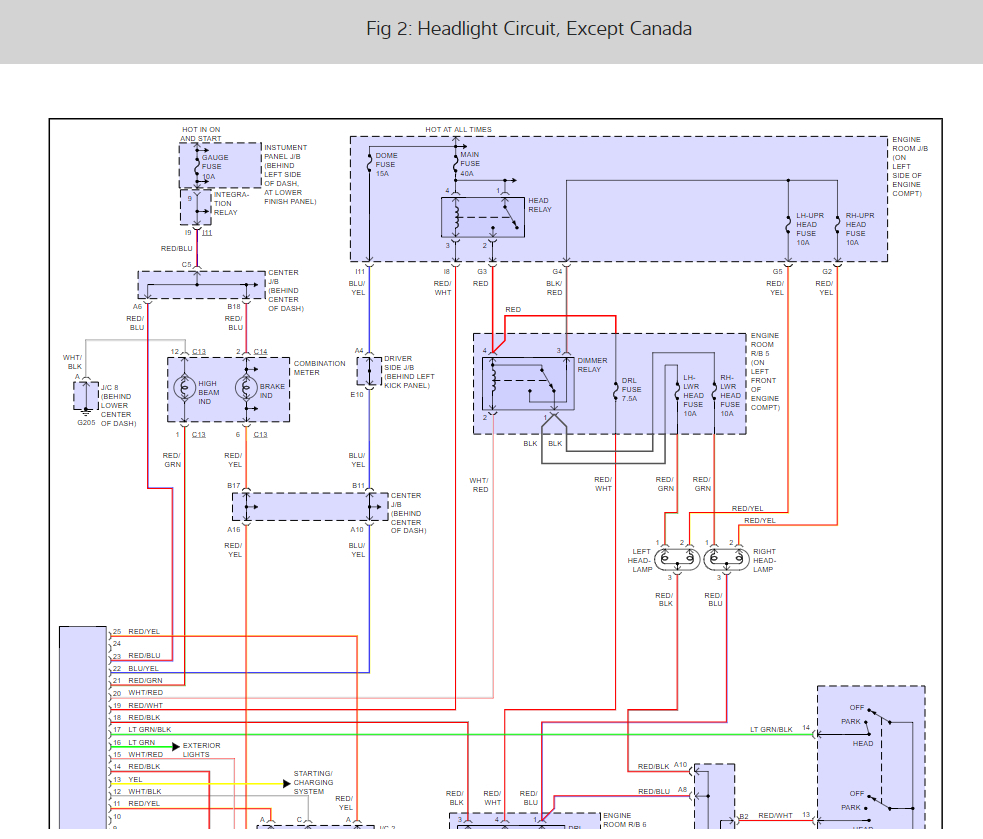Click the Brake indicator bulb symbol
The image size is (983, 839).
click(246, 388)
